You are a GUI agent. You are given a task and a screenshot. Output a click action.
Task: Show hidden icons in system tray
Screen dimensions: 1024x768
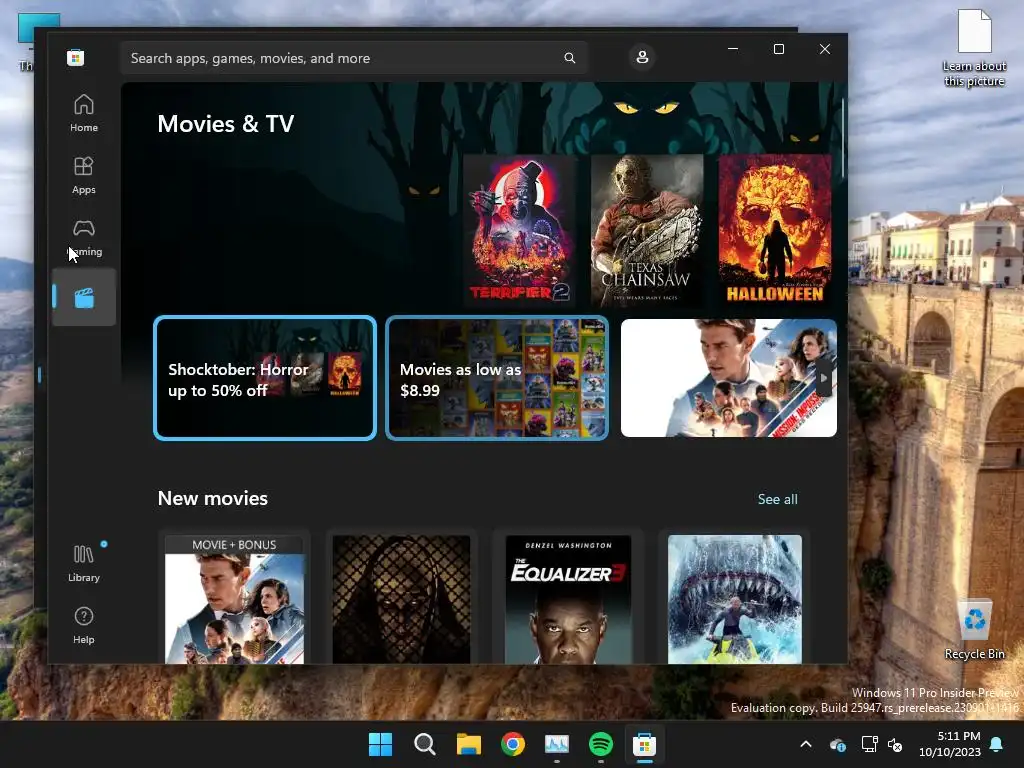(806, 744)
